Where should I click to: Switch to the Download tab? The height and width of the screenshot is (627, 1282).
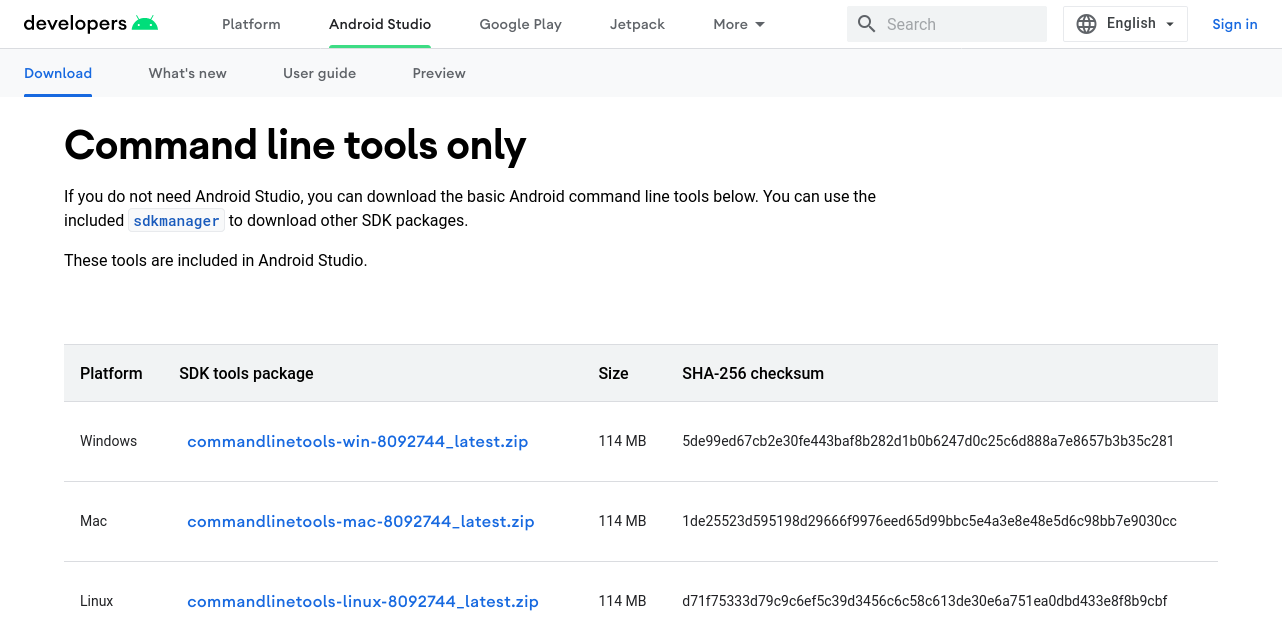point(58,73)
